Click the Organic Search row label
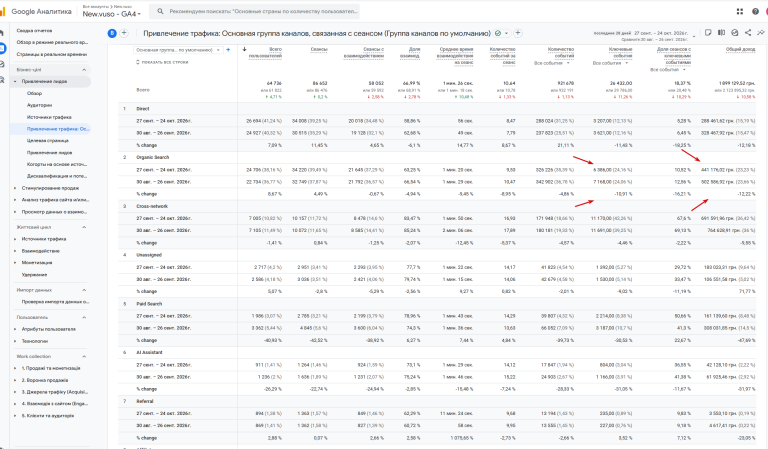Screen dimensions: 768x449 click(x=152, y=158)
